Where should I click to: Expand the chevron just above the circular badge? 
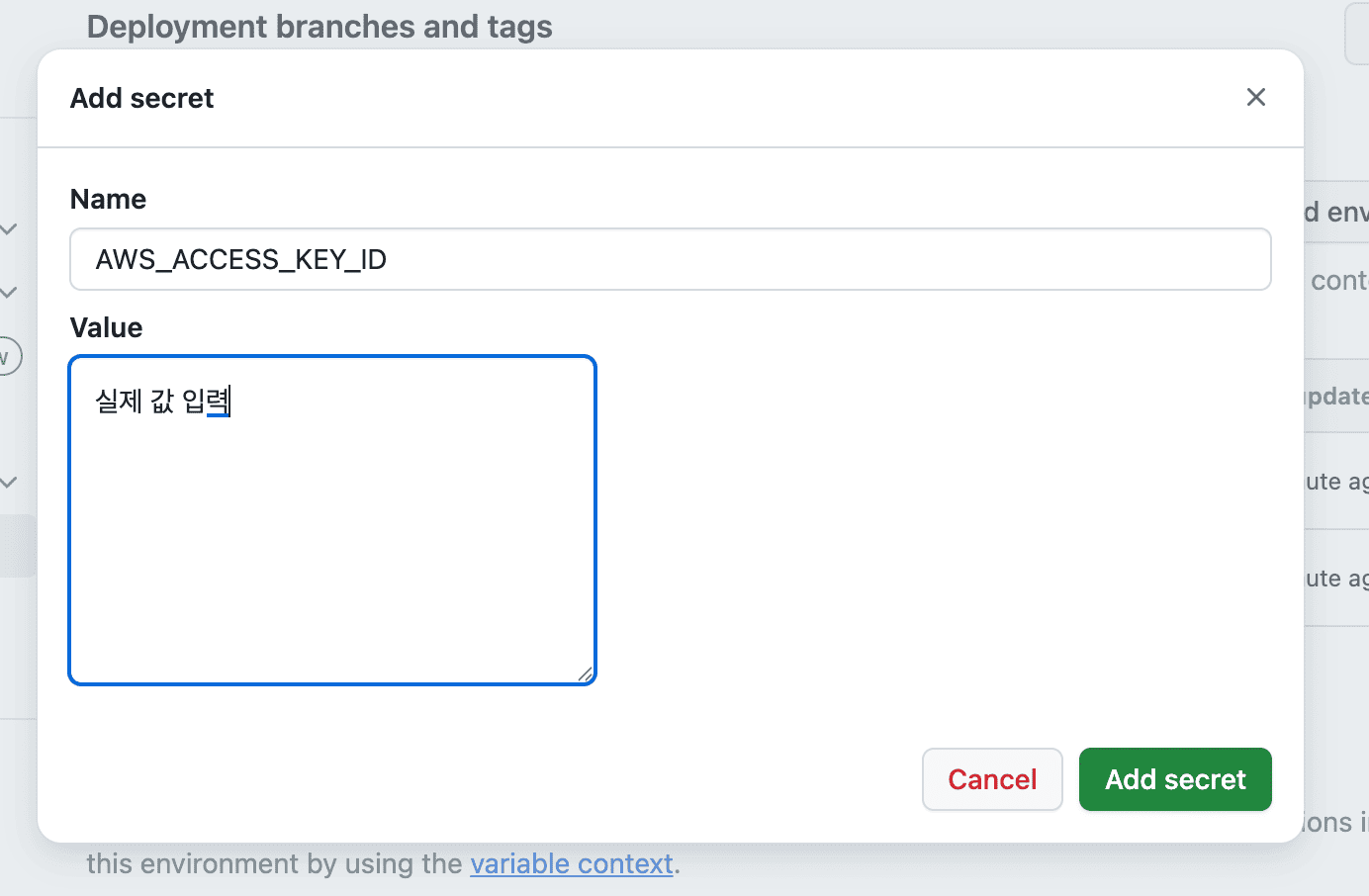point(9,293)
